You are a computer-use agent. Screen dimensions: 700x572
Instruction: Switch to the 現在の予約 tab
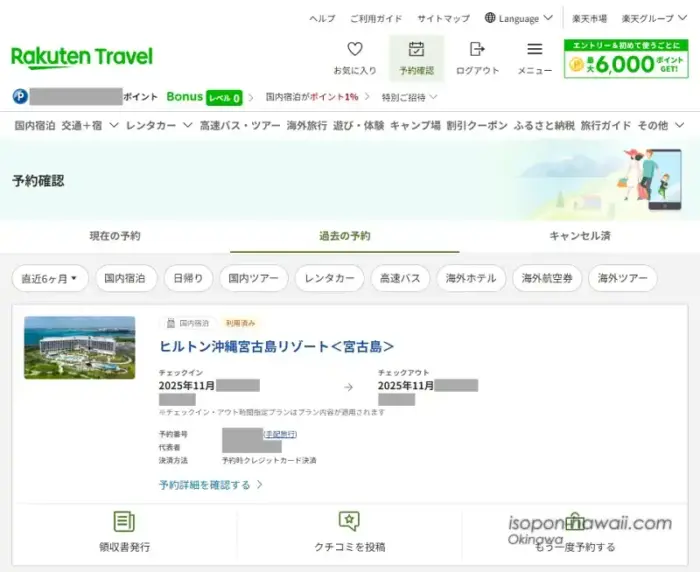coord(115,236)
